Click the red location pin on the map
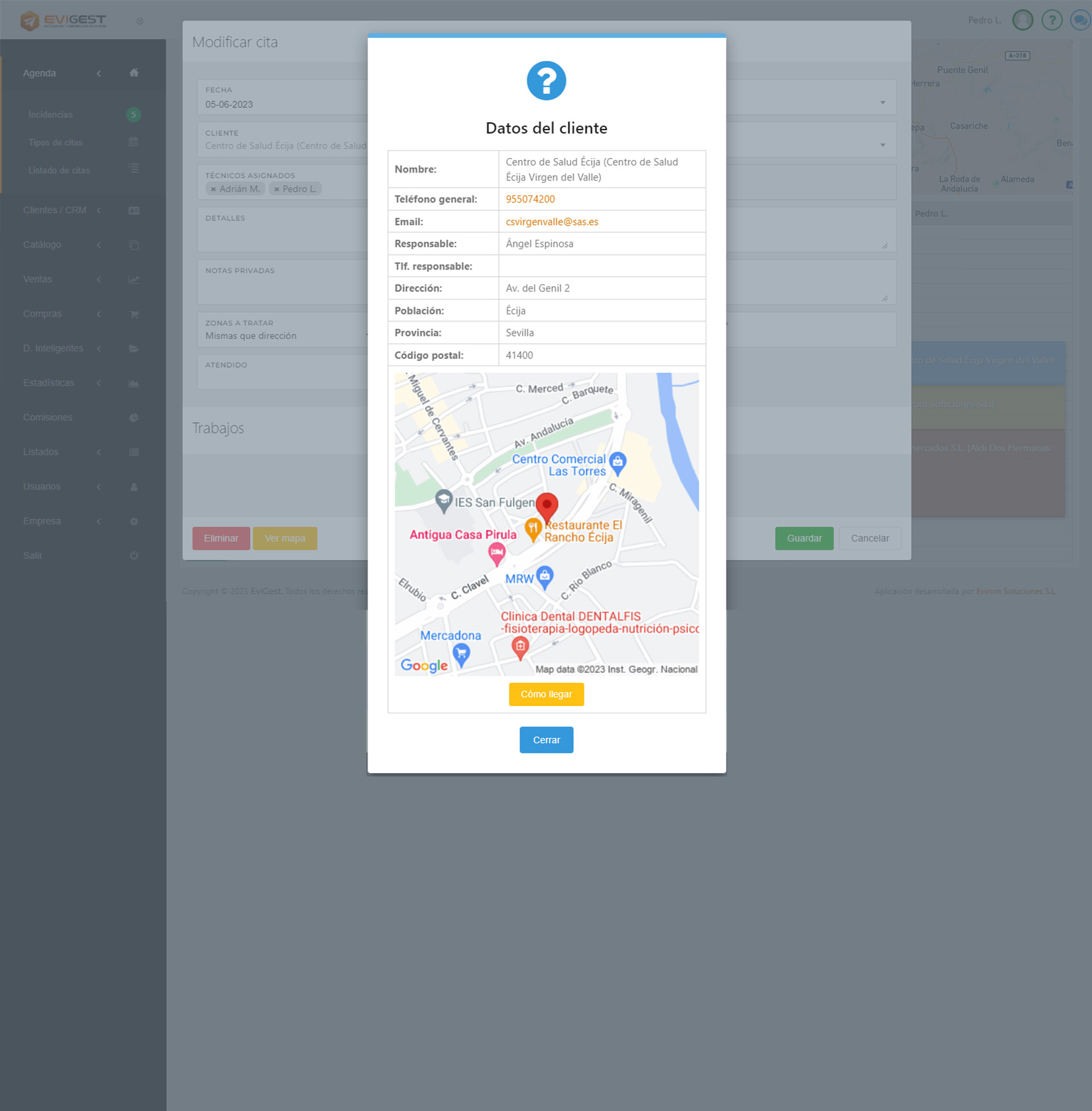1092x1111 pixels. 547,507
